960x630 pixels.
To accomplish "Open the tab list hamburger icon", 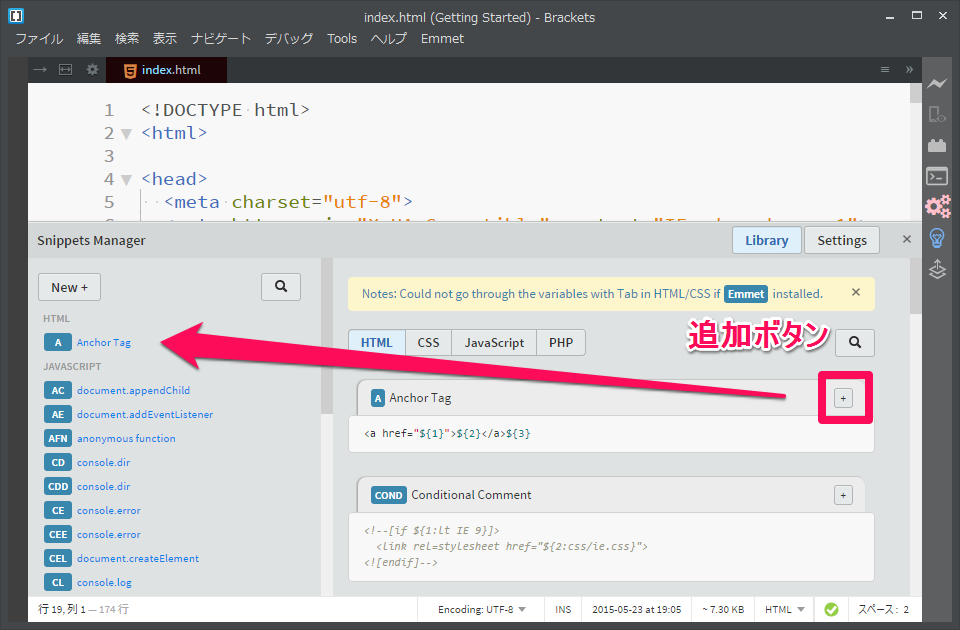I will [885, 70].
